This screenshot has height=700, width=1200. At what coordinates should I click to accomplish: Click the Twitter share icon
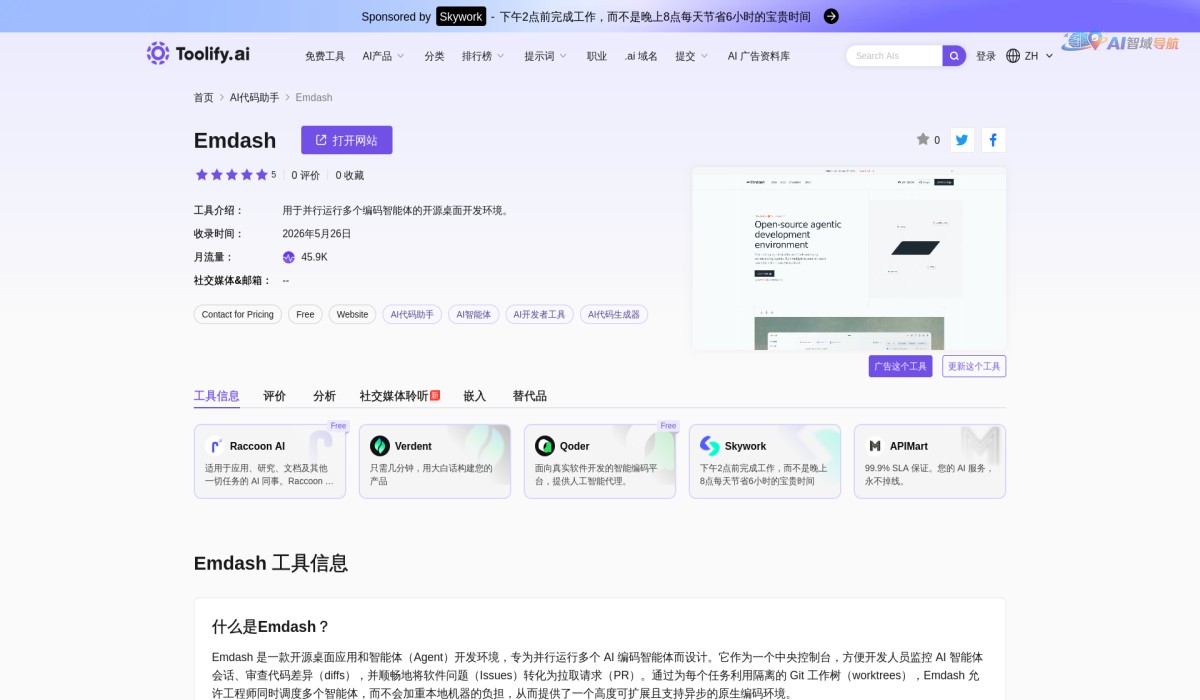[962, 140]
